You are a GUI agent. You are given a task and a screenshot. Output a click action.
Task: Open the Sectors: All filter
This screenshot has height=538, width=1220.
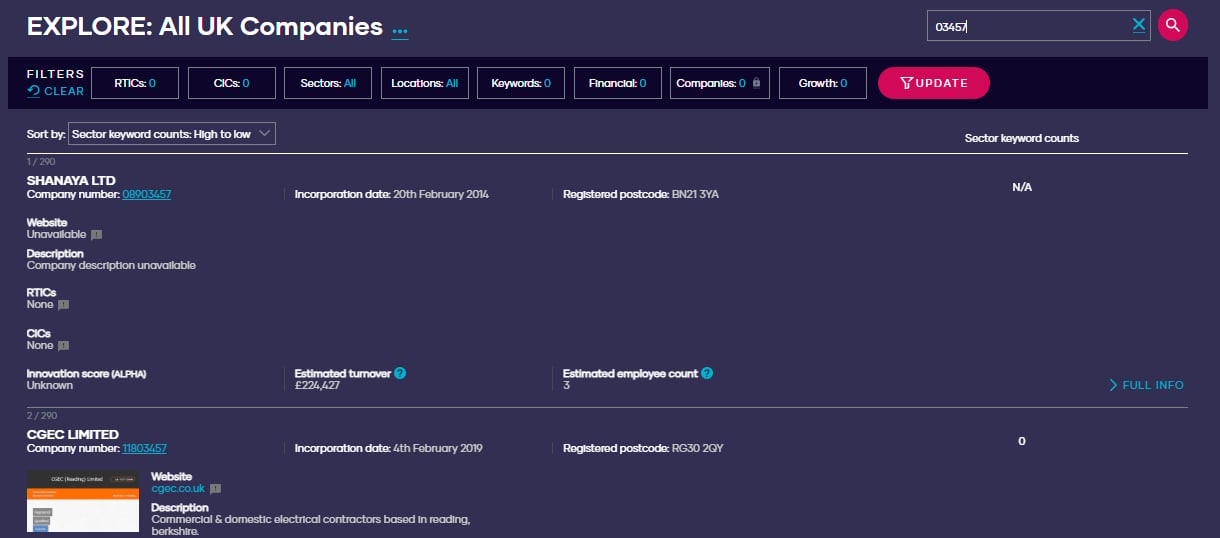click(328, 83)
